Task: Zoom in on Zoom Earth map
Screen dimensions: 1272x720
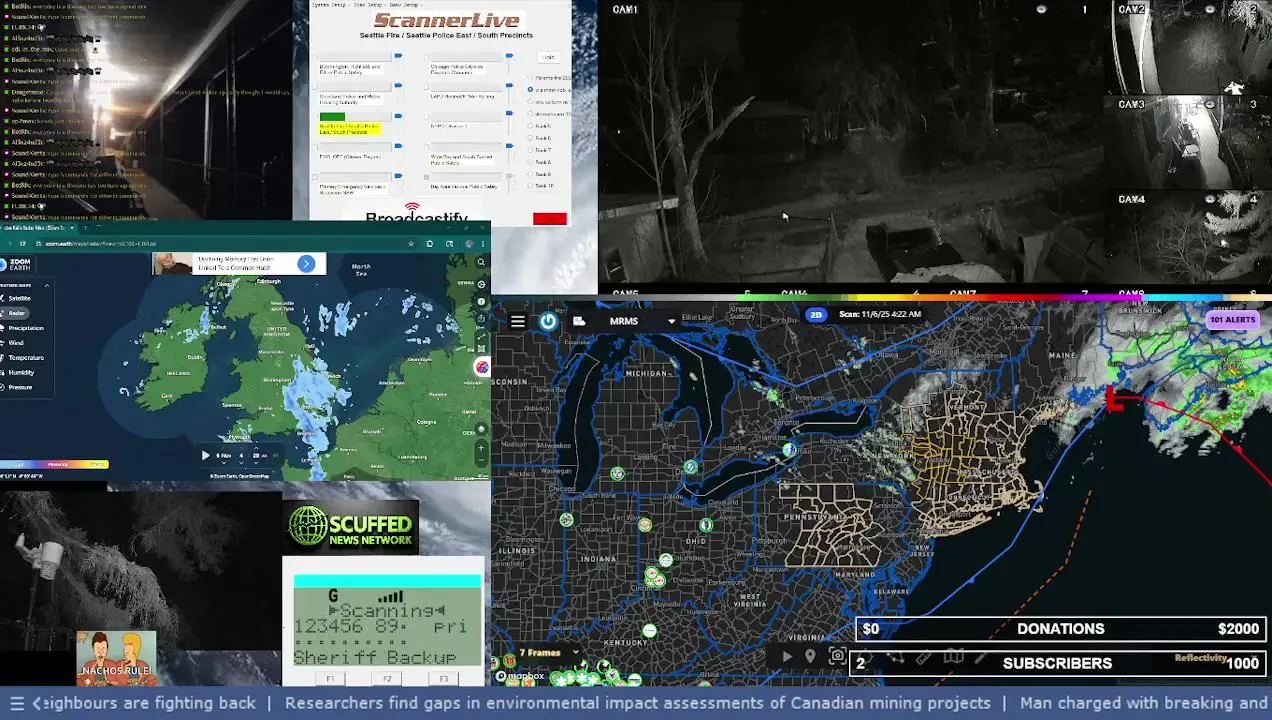Action: 481,448
